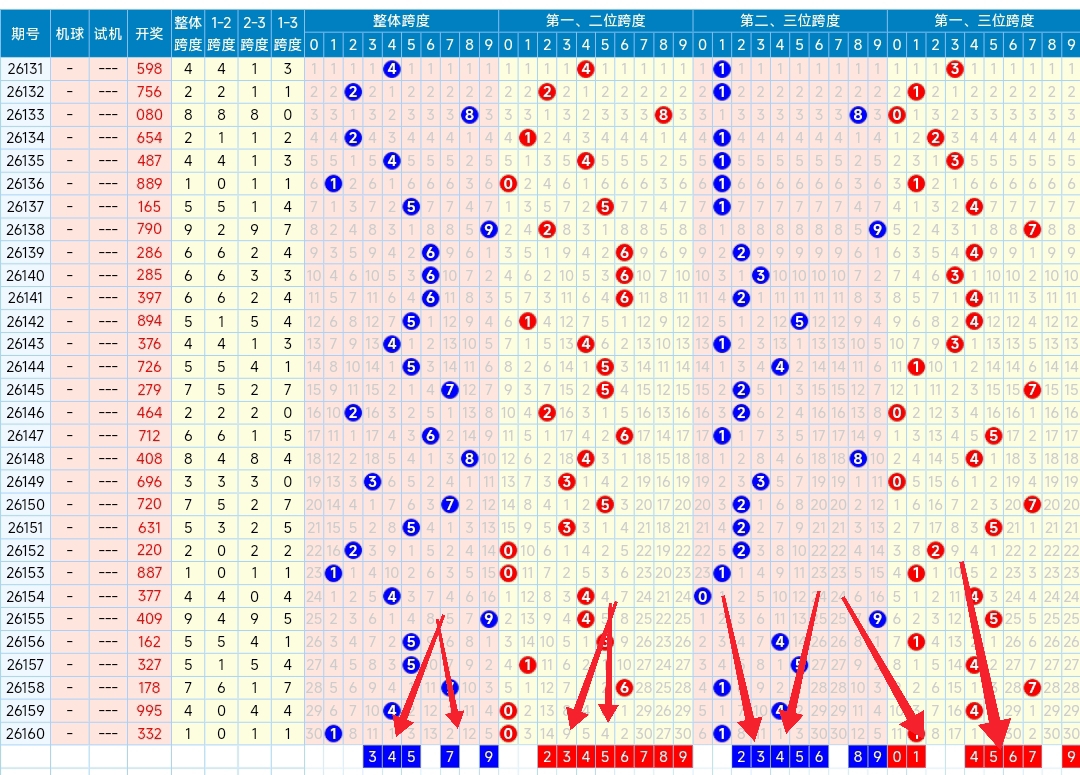The width and height of the screenshot is (1080, 775).
Task: Click draw result 165
Action: point(149,206)
